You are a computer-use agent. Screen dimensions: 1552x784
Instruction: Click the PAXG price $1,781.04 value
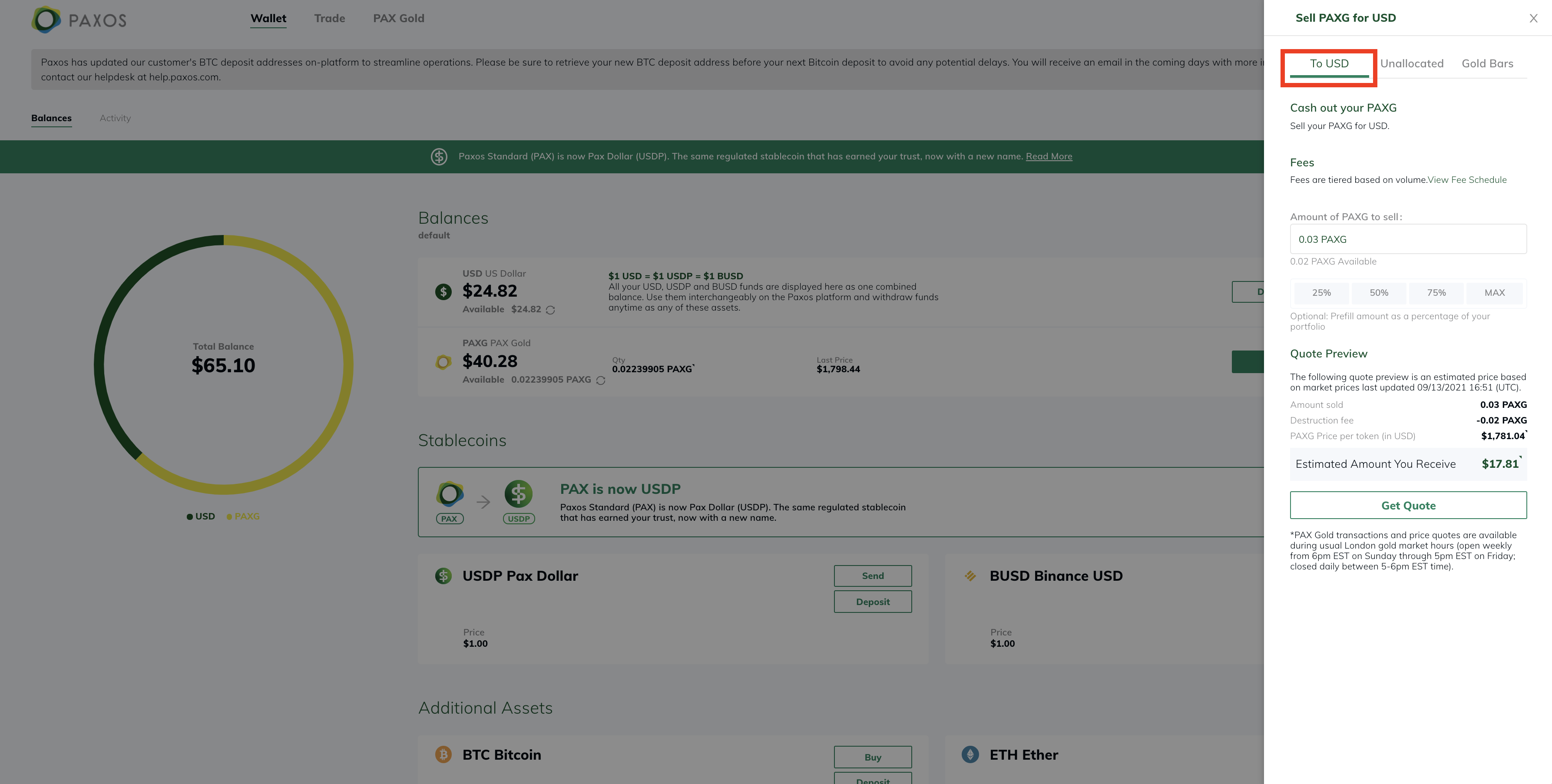click(x=1503, y=436)
